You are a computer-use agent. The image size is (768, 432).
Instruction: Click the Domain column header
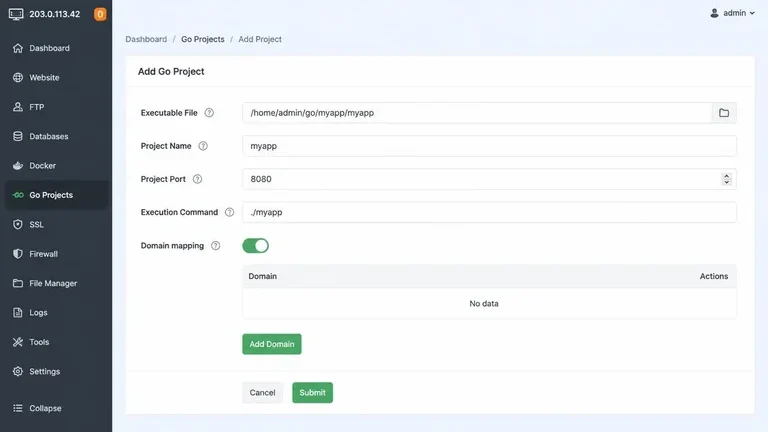[263, 276]
